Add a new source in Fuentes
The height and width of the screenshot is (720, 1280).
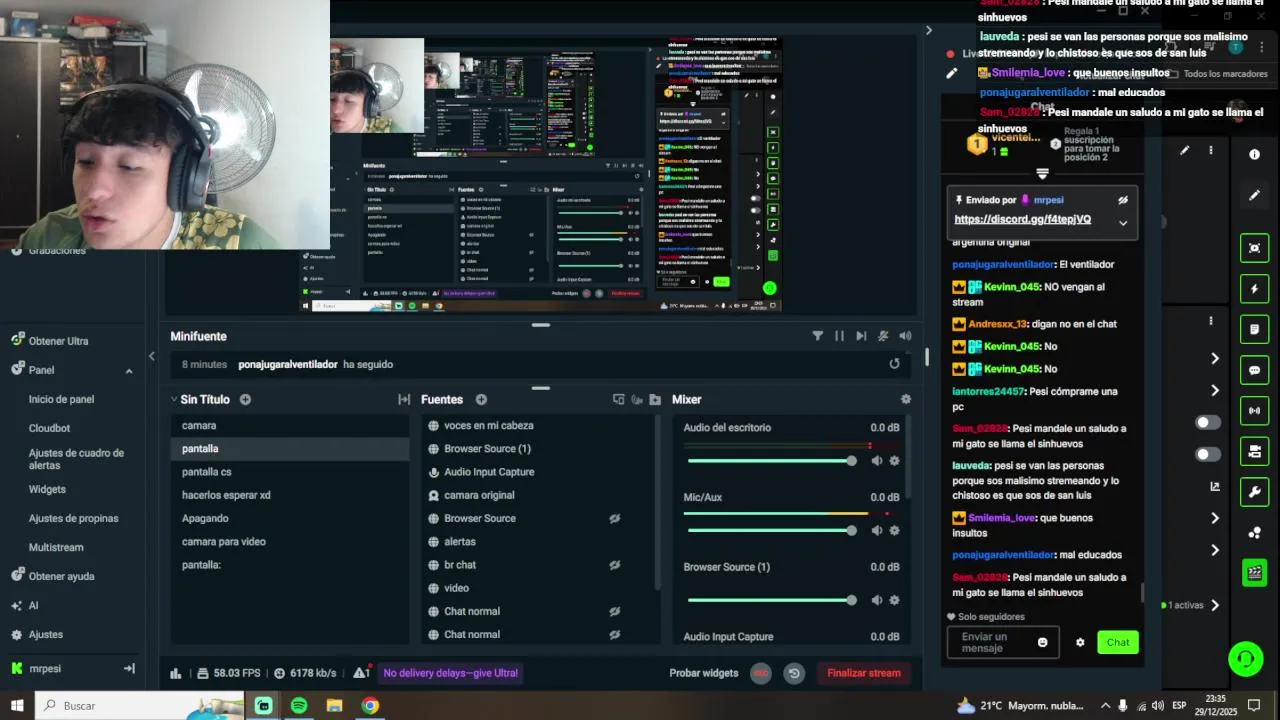click(481, 399)
